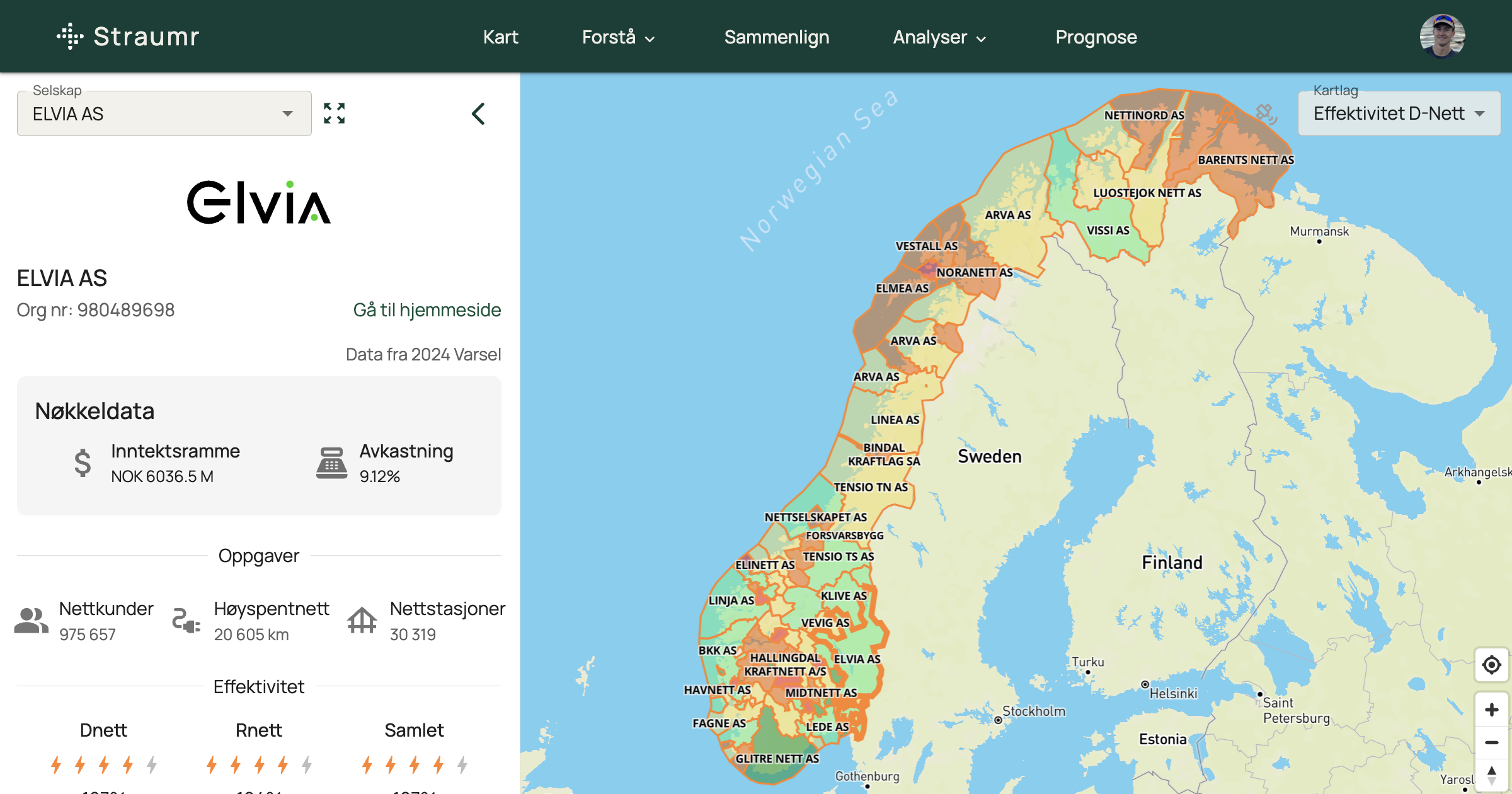Click the BARENTS NETT AS map label

1246,160
